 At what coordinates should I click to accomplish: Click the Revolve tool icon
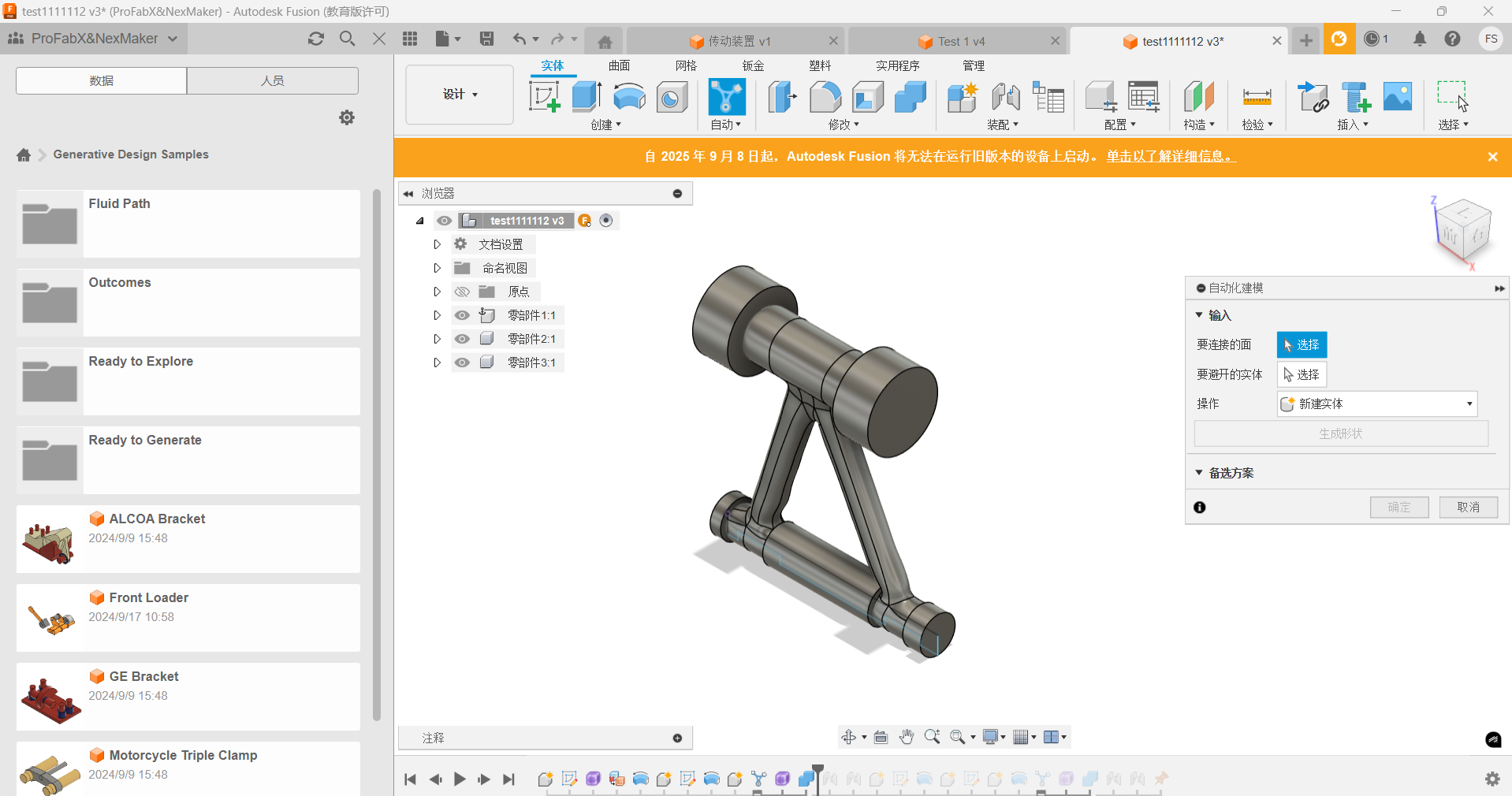[x=629, y=97]
